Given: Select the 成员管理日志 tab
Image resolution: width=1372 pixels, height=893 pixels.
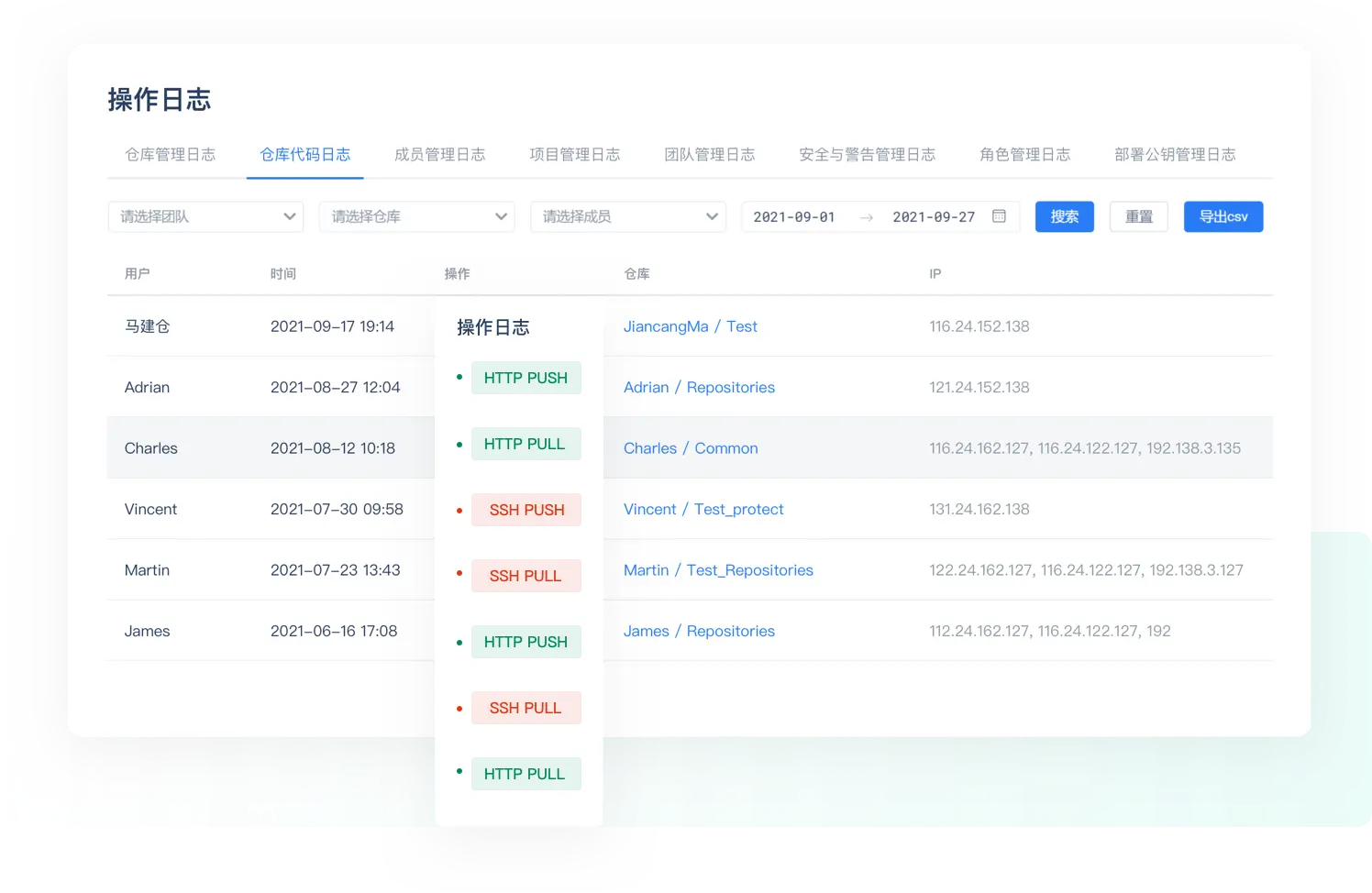Looking at the screenshot, I should (x=439, y=155).
